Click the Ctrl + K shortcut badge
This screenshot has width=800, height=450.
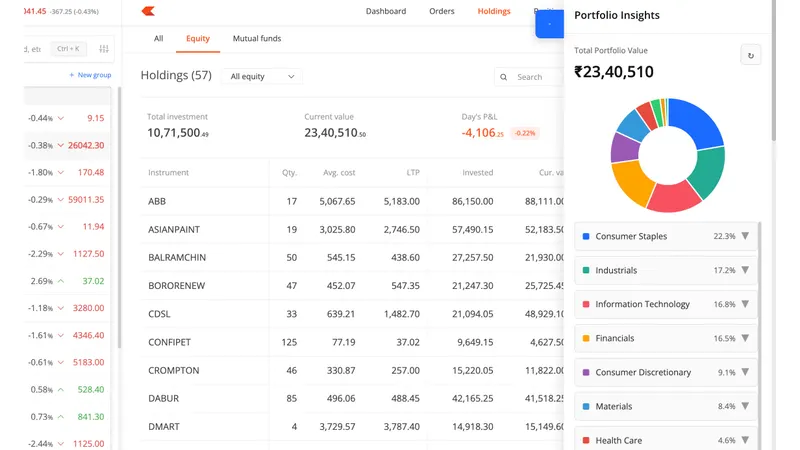click(x=68, y=49)
